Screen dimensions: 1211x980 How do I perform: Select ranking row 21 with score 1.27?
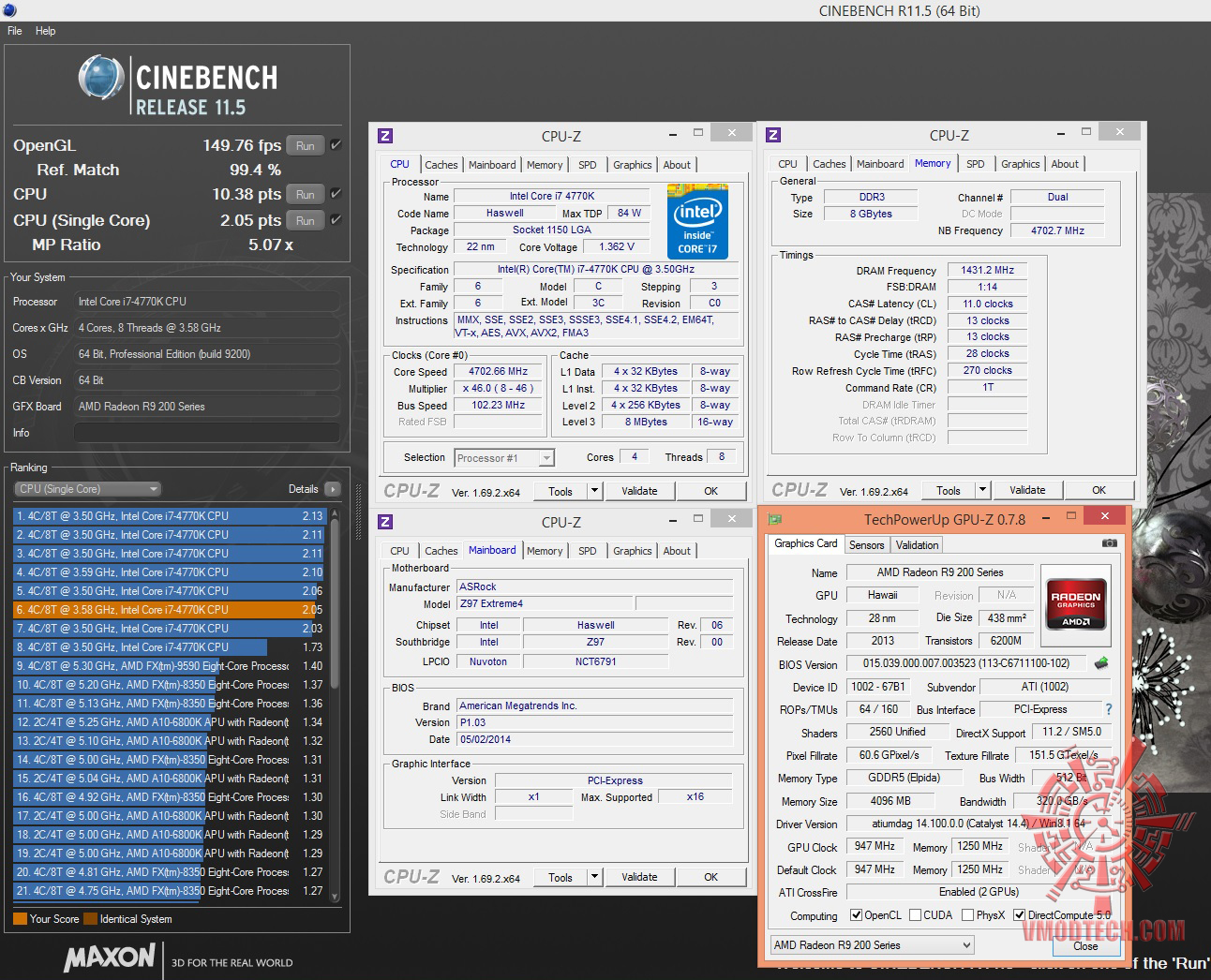(x=169, y=891)
